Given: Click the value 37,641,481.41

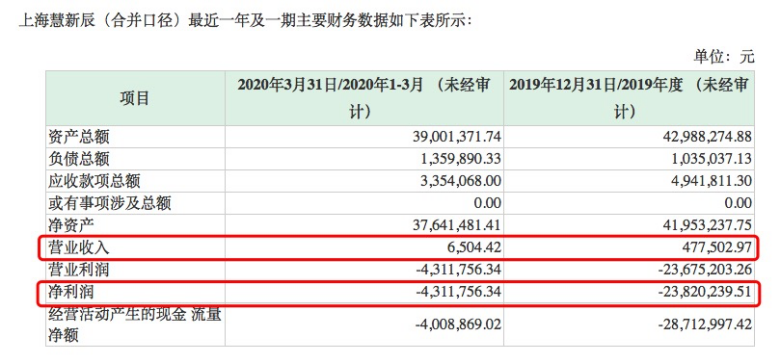Looking at the screenshot, I should pyautogui.click(x=457, y=226).
